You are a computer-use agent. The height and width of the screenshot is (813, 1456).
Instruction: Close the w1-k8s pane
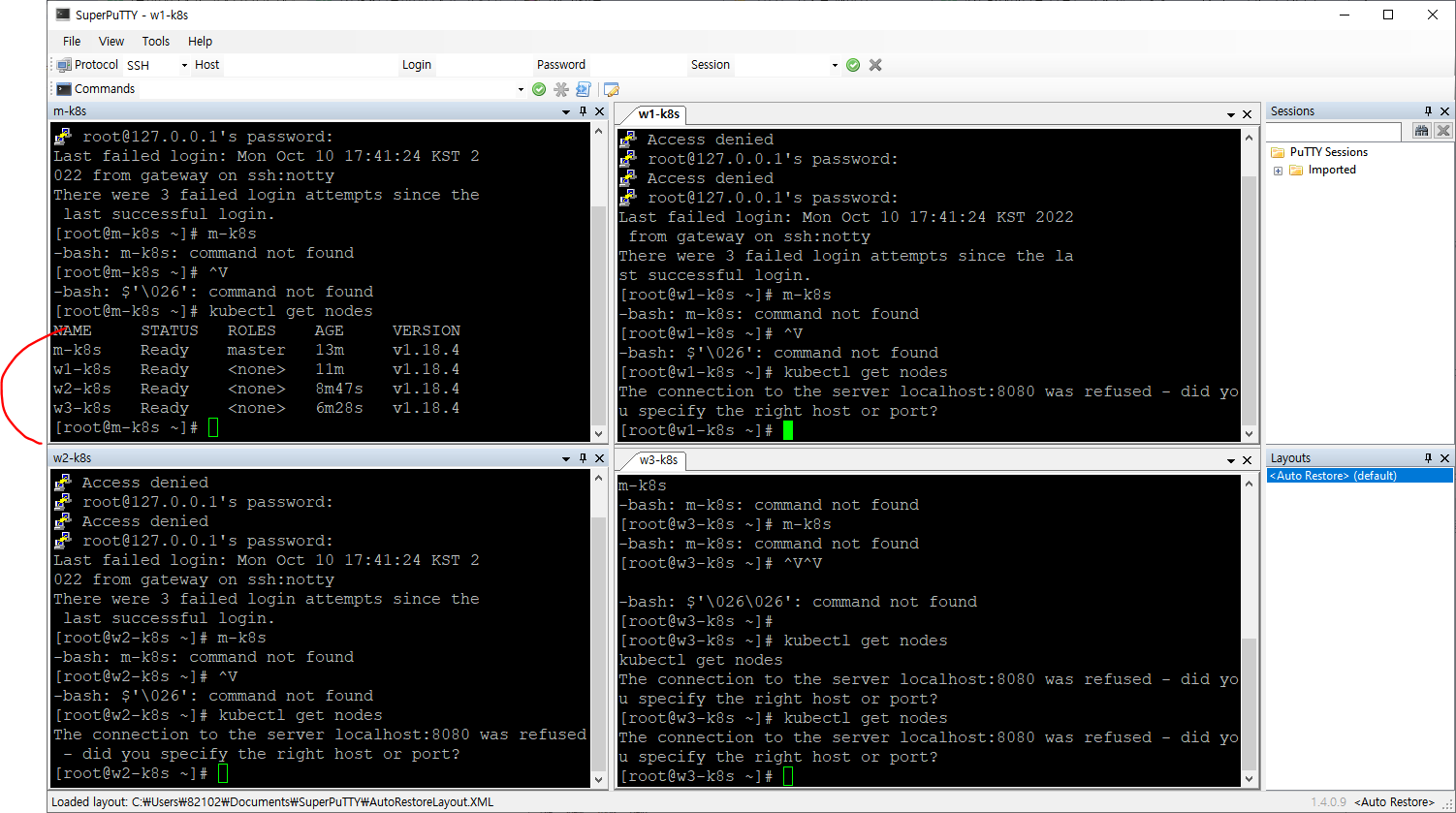(x=1248, y=114)
